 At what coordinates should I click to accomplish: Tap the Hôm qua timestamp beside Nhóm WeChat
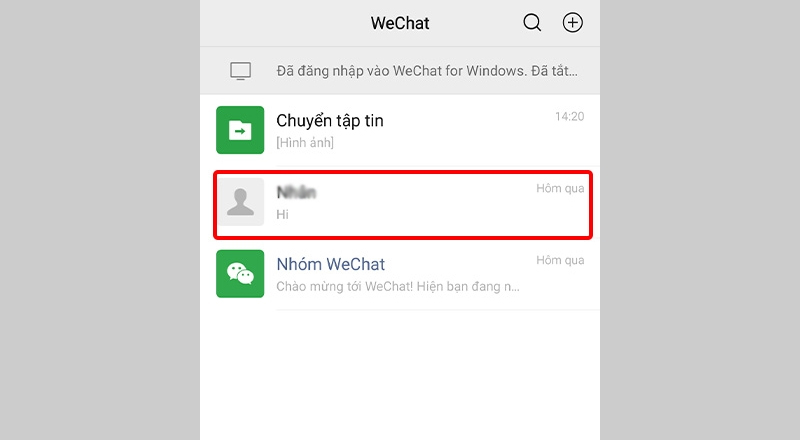click(x=560, y=260)
